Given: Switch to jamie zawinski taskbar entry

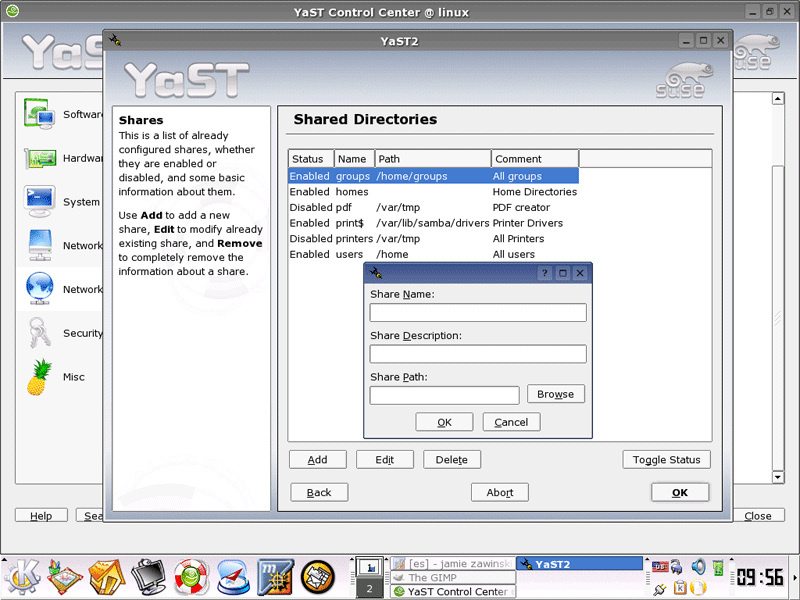Looking at the screenshot, I should pyautogui.click(x=453, y=564).
